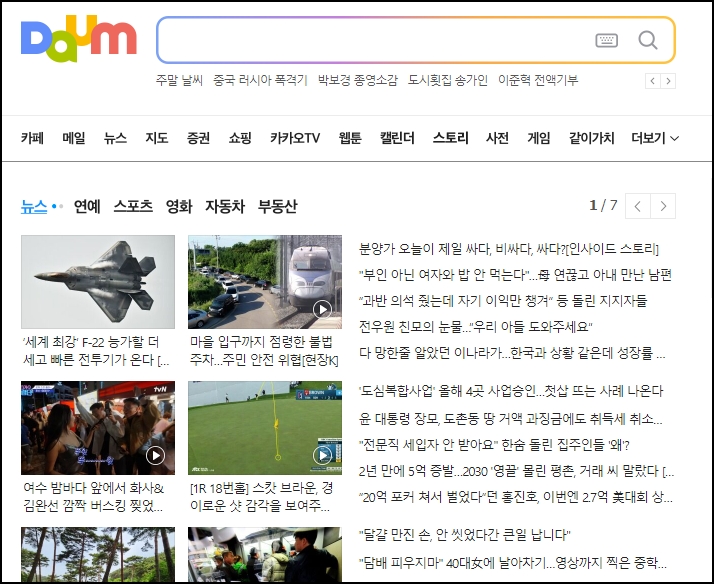Click the magnifier search icon
Image resolution: width=714 pixels, height=584 pixels.
[x=648, y=40]
